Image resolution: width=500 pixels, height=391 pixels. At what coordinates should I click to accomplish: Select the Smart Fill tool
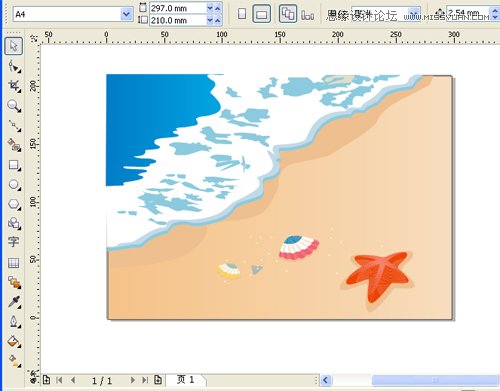click(14, 145)
